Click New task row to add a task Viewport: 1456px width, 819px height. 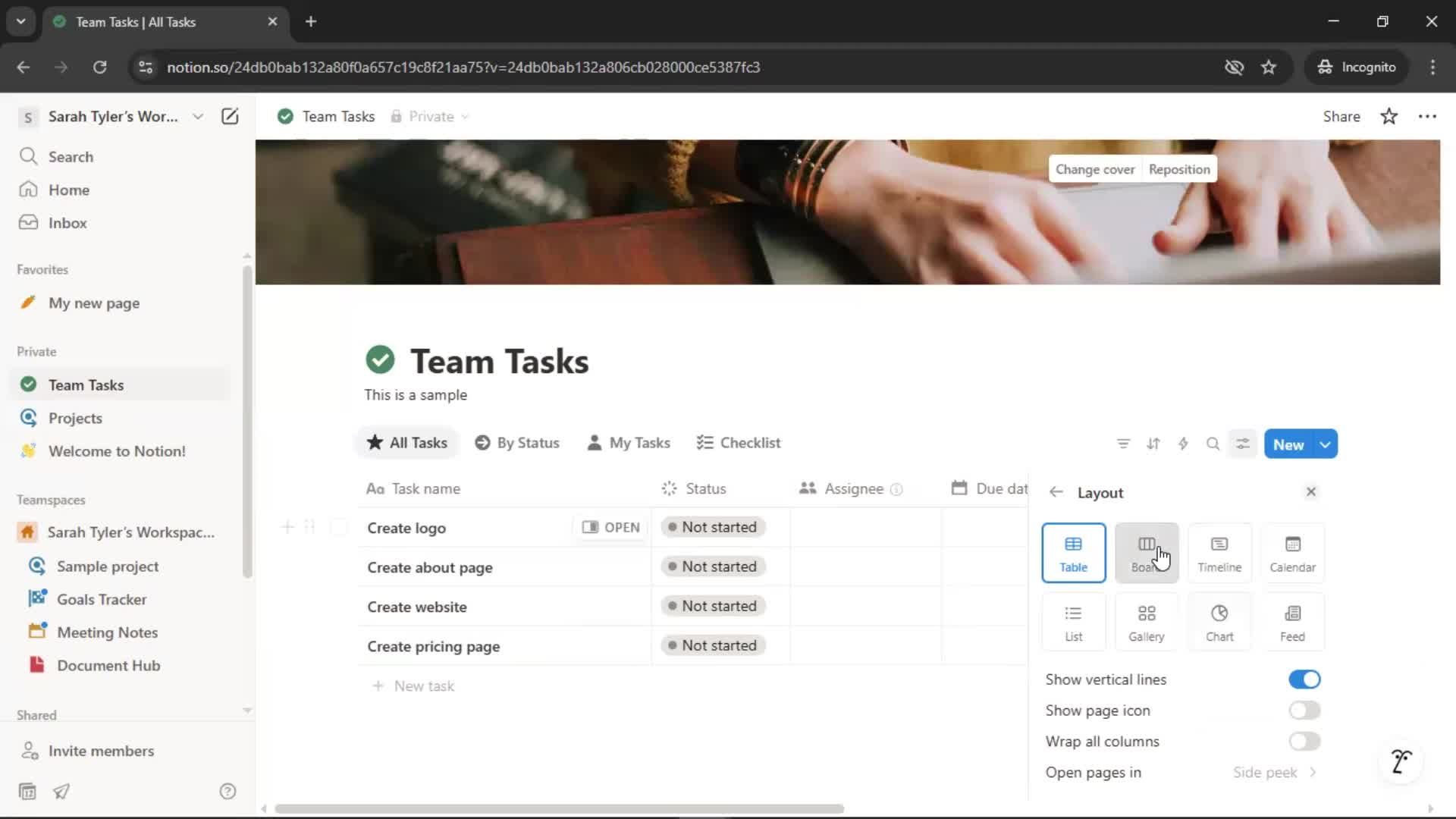[x=413, y=686]
